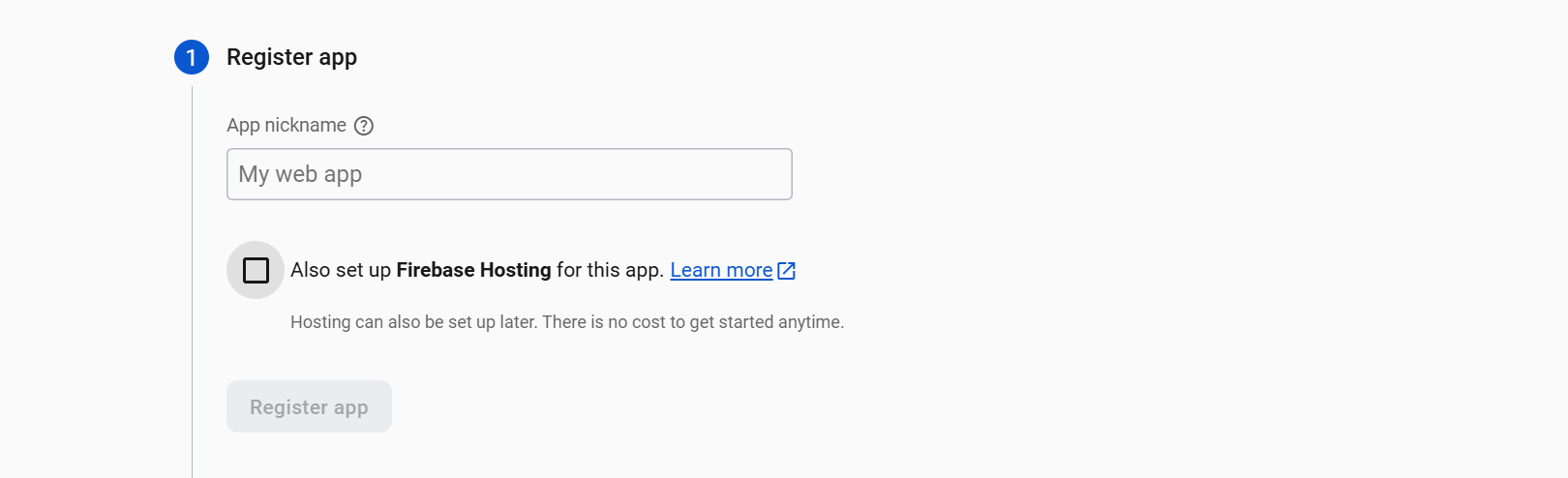The image size is (1568, 478).
Task: Open the Learn more link
Action: tap(721, 270)
